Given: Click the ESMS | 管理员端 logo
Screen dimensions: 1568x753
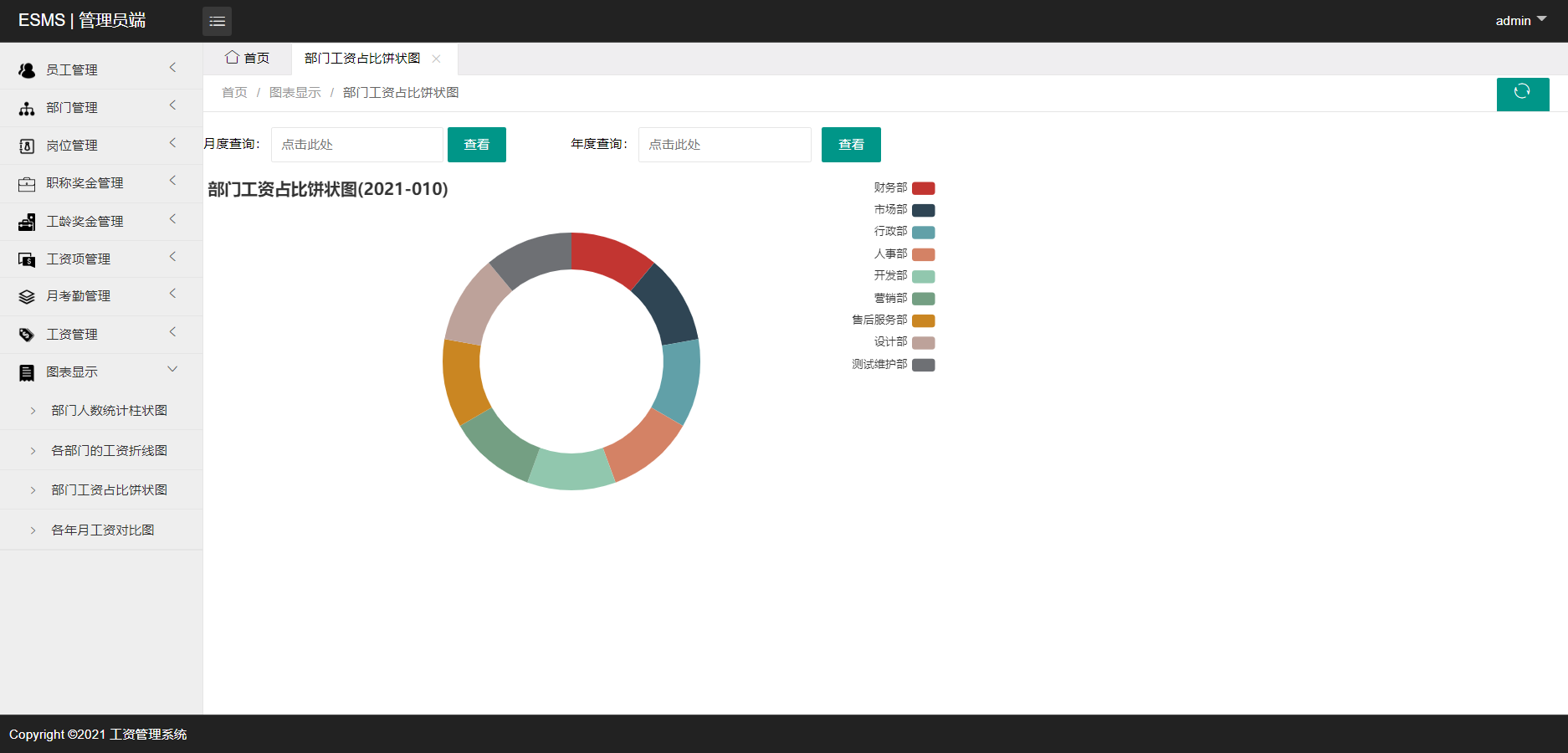Looking at the screenshot, I should pos(82,20).
